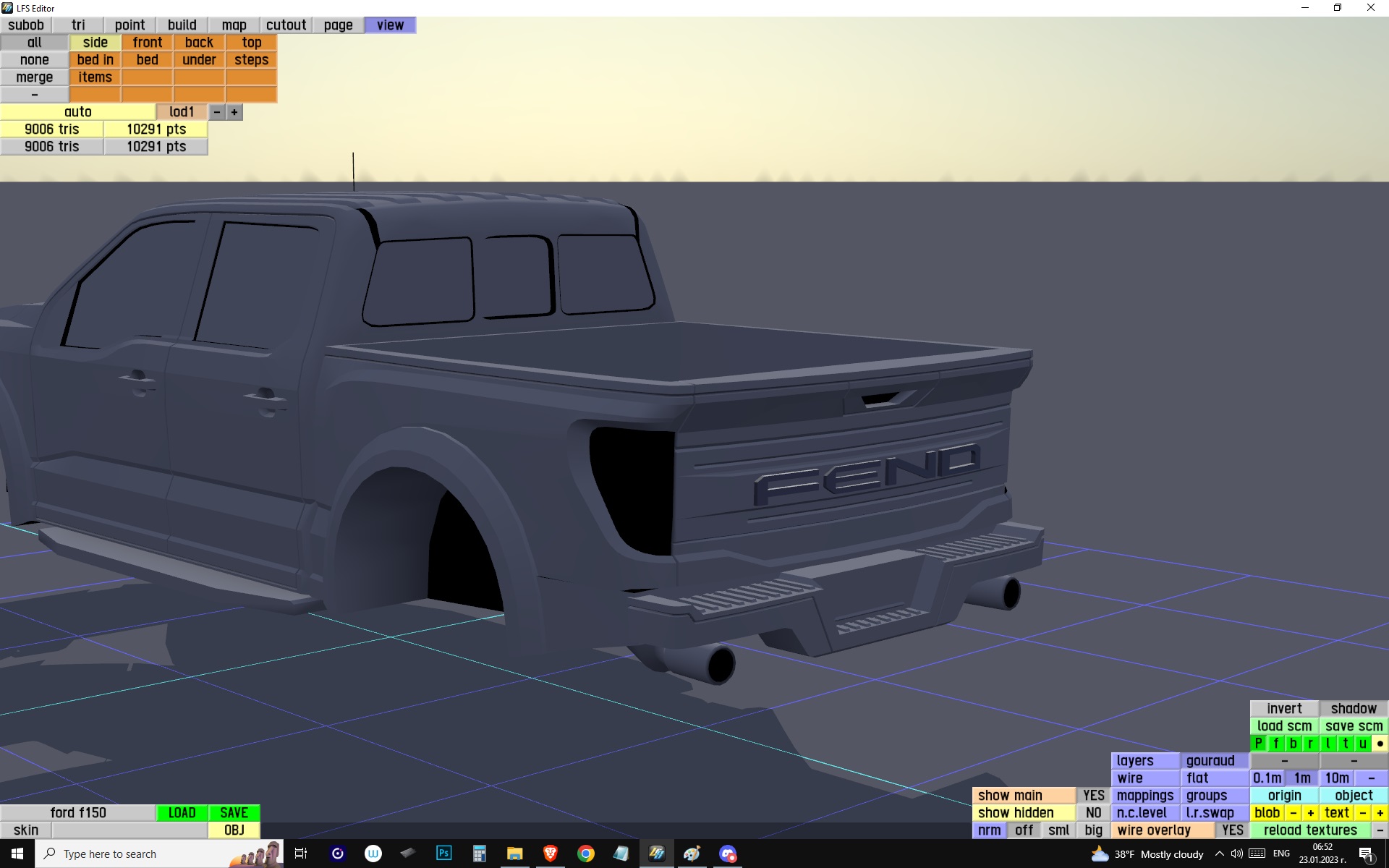Click the skin name input field
Screen dimensions: 1389x868
(x=130, y=830)
